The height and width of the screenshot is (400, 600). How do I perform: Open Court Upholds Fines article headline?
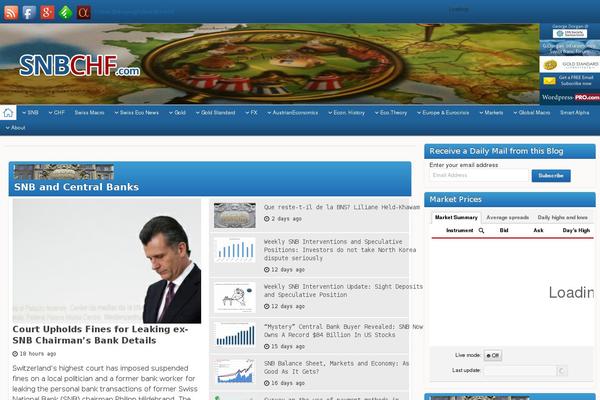click(x=100, y=335)
